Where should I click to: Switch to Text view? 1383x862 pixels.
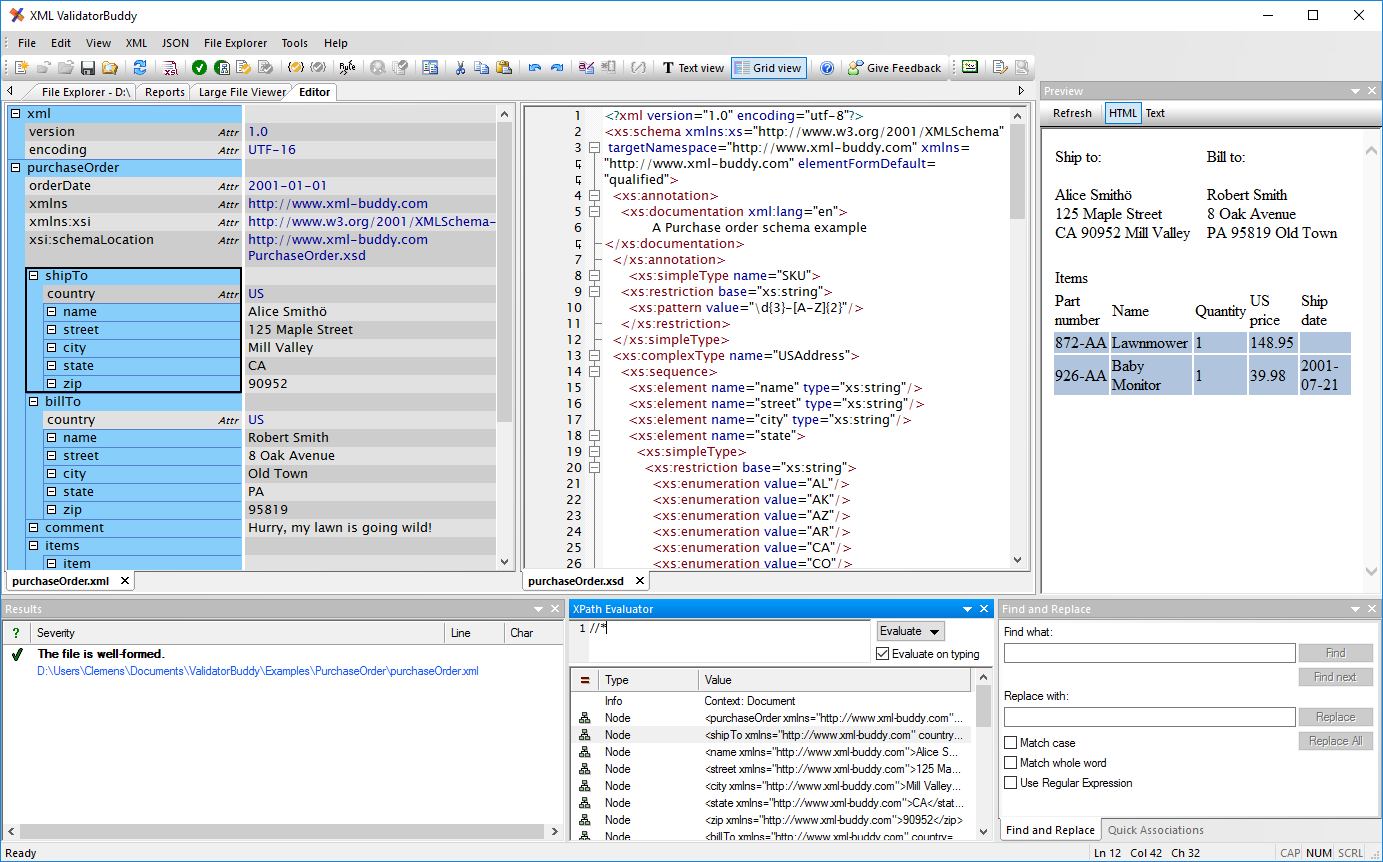(692, 68)
